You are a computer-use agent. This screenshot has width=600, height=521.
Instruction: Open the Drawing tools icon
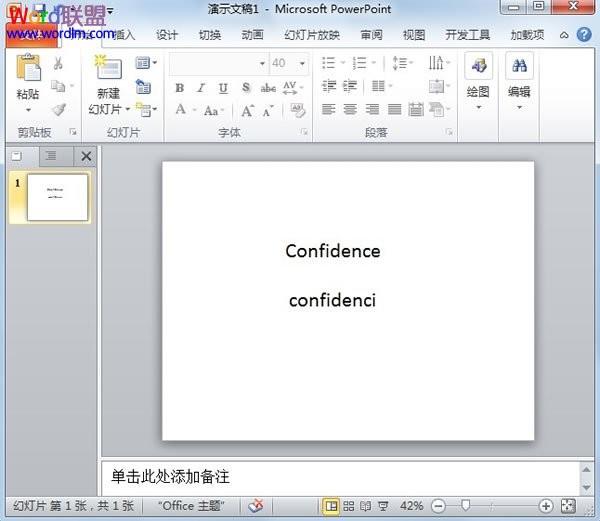478,65
